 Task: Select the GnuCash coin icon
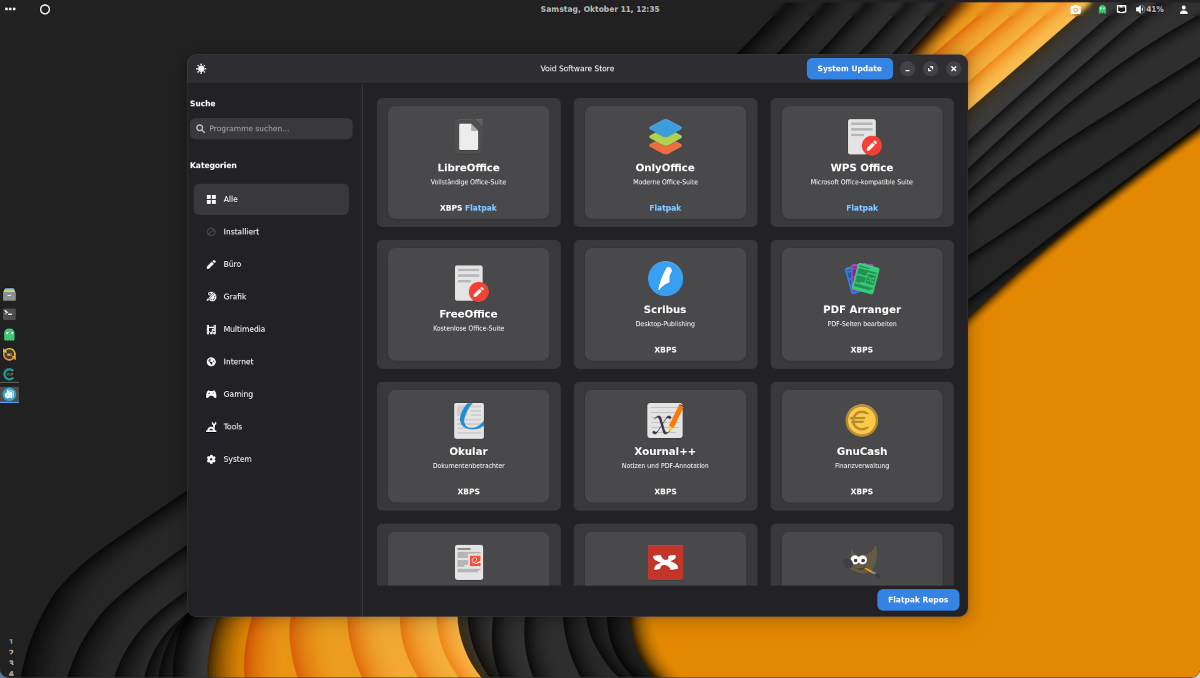click(861, 420)
